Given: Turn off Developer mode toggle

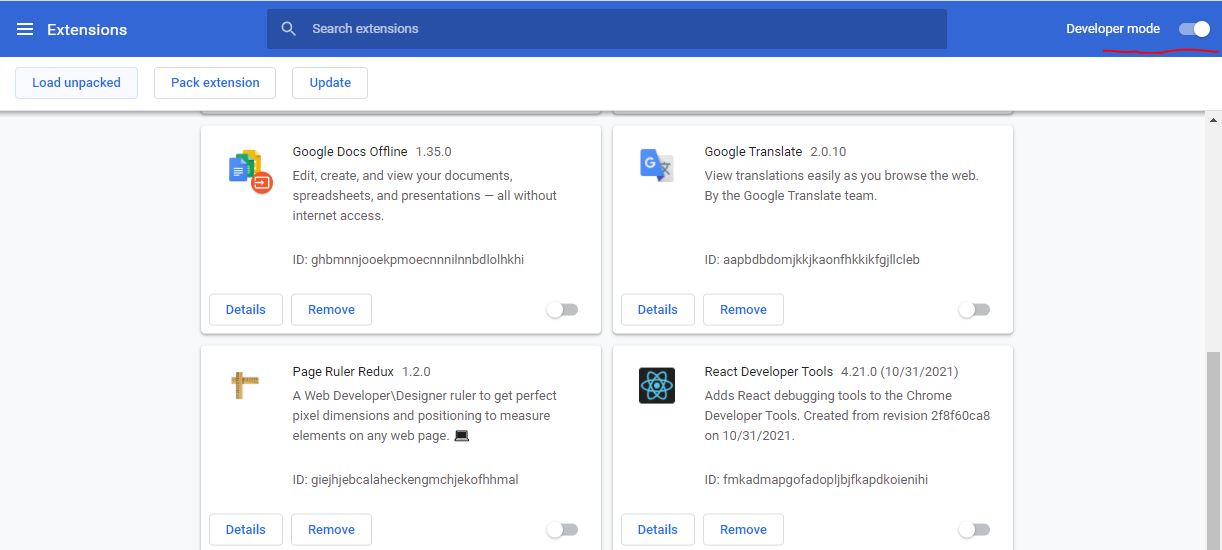Looking at the screenshot, I should 1194,29.
